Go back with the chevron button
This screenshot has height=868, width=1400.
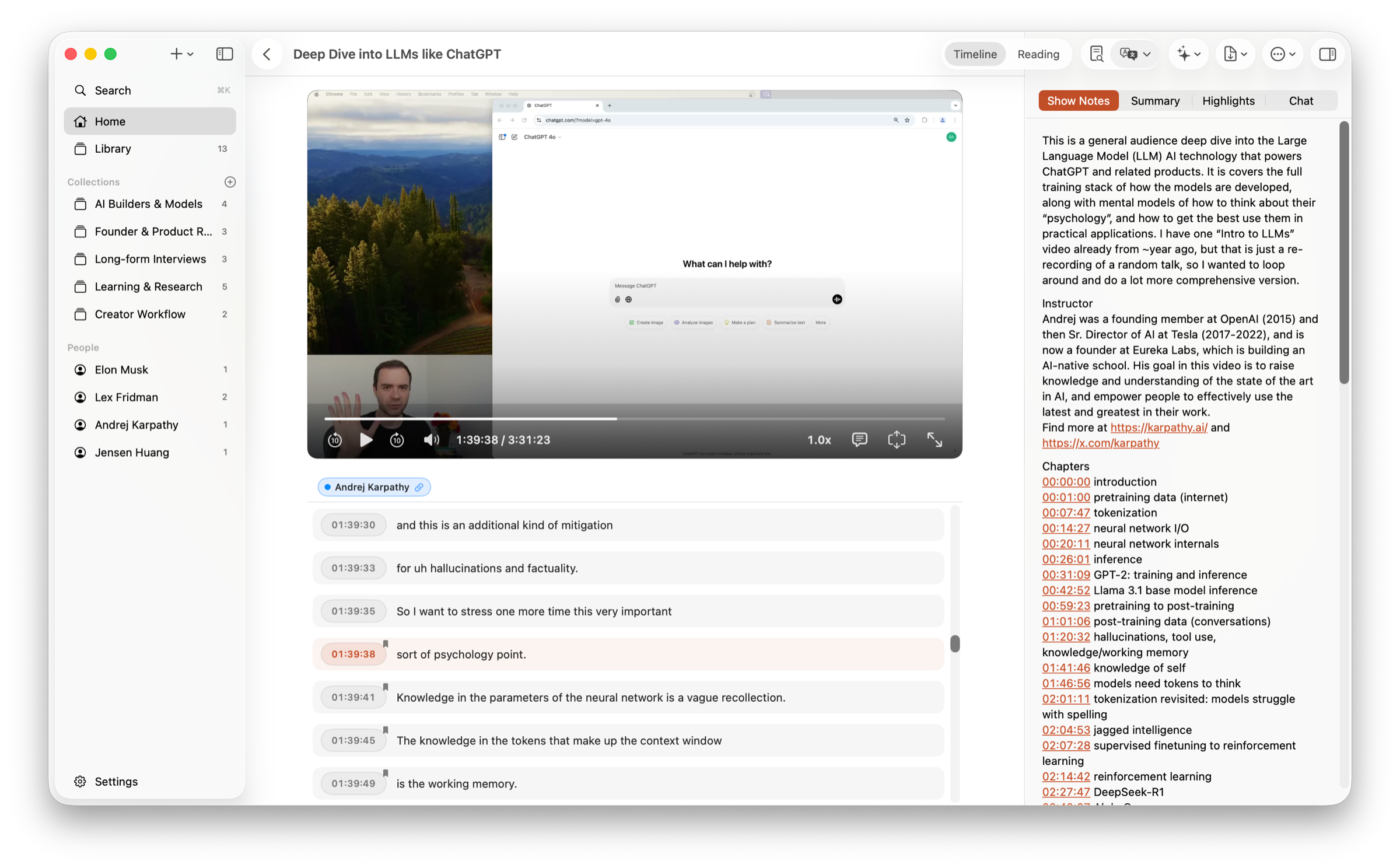267,54
